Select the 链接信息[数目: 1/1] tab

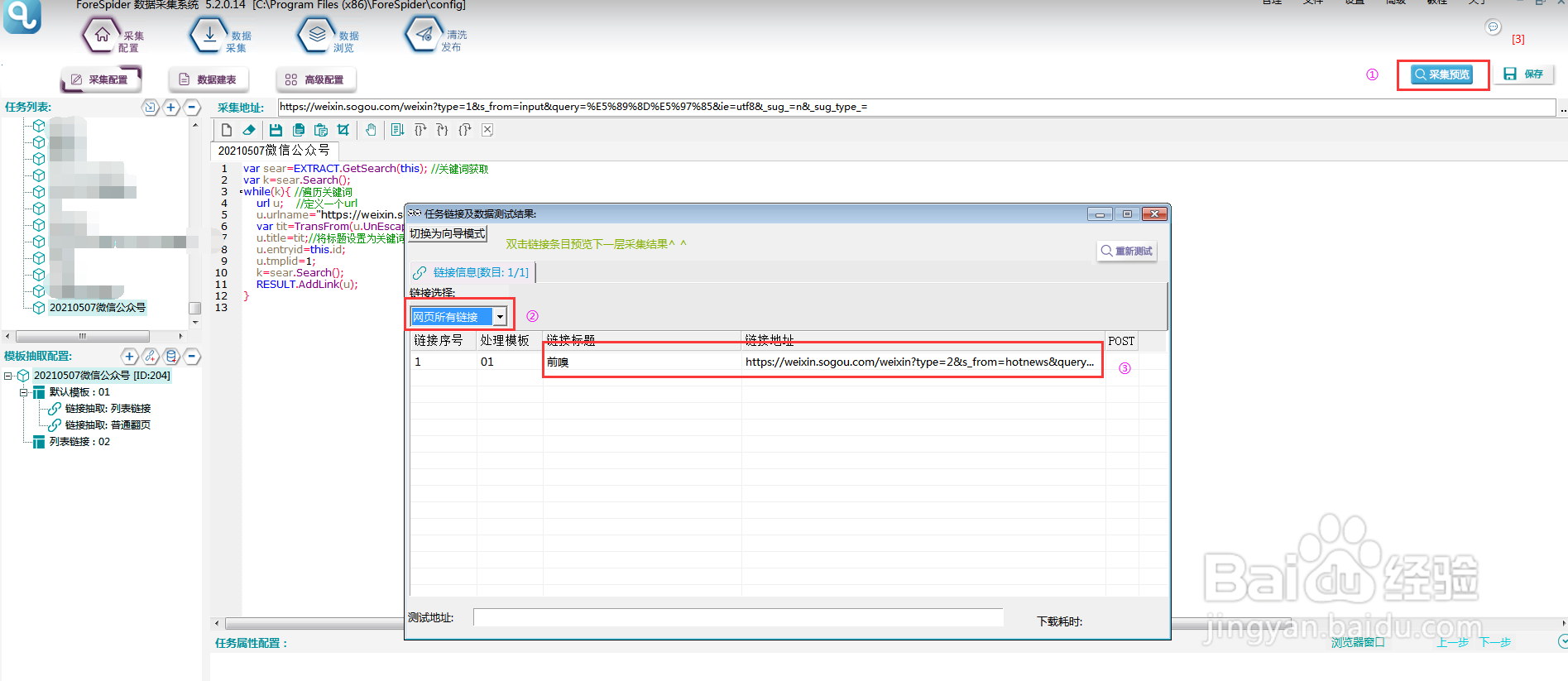pos(472,272)
